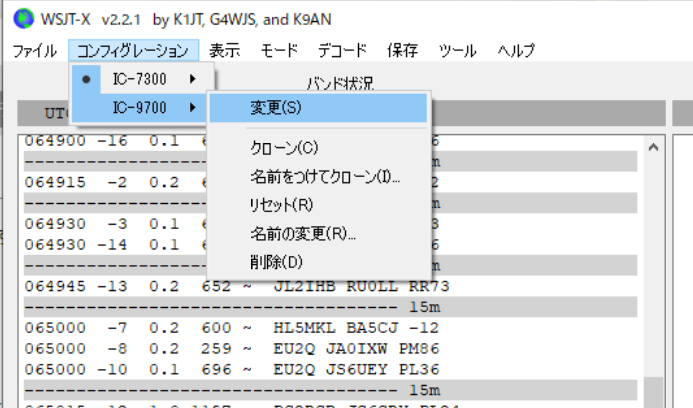693x408 pixels.
Task: Open the 保存 menu
Action: coord(402,50)
